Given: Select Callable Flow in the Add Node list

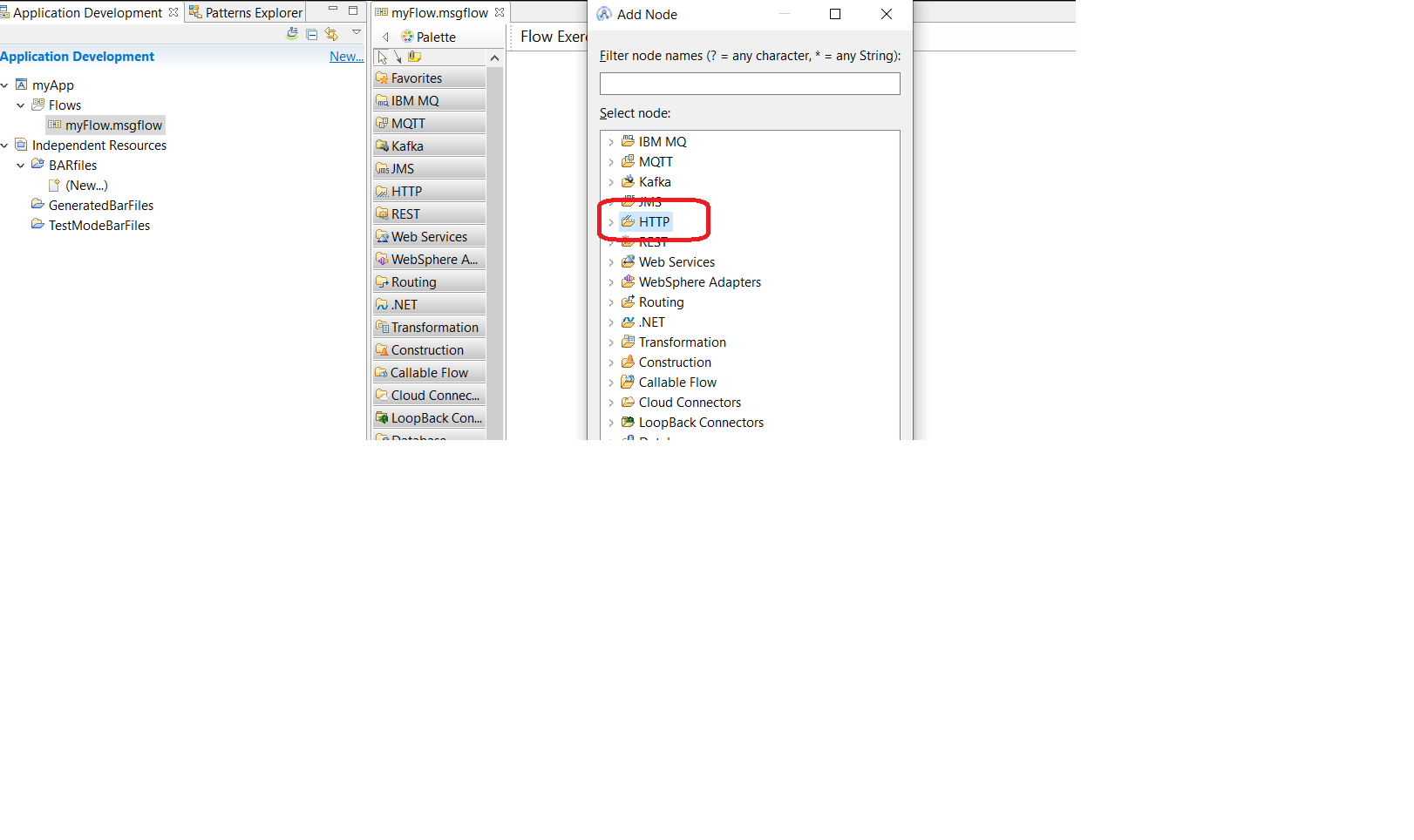Looking at the screenshot, I should 669,383.
